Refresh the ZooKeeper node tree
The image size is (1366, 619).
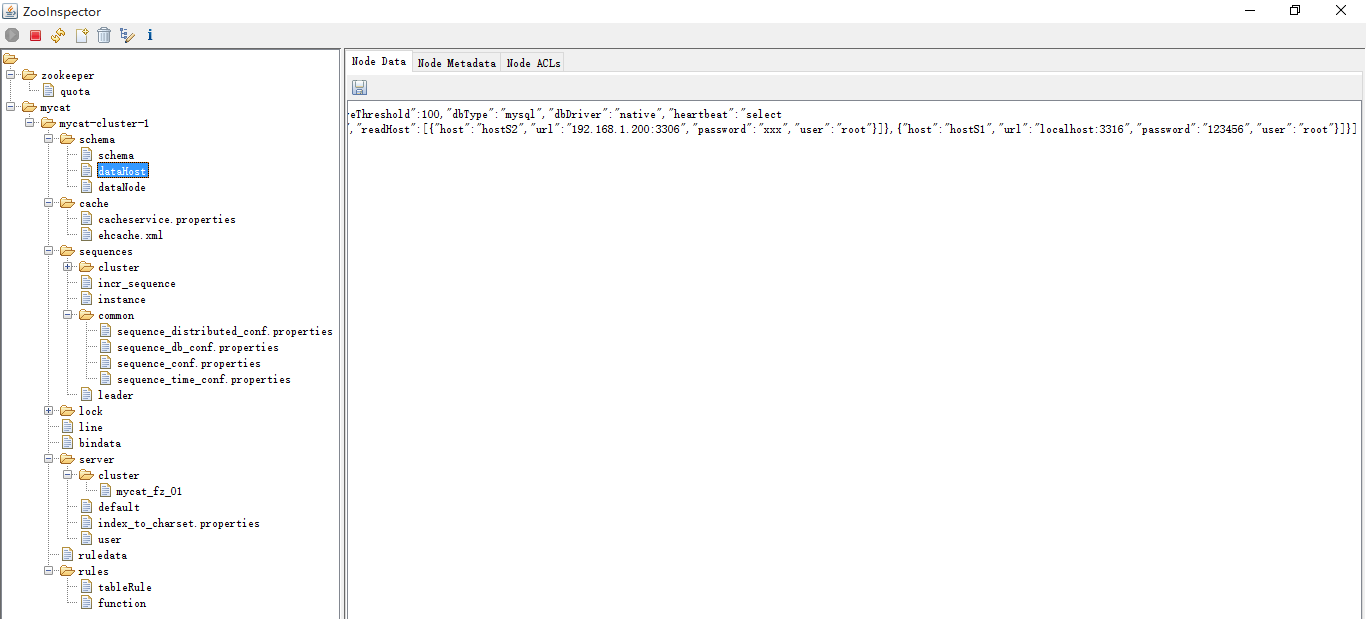(x=58, y=35)
